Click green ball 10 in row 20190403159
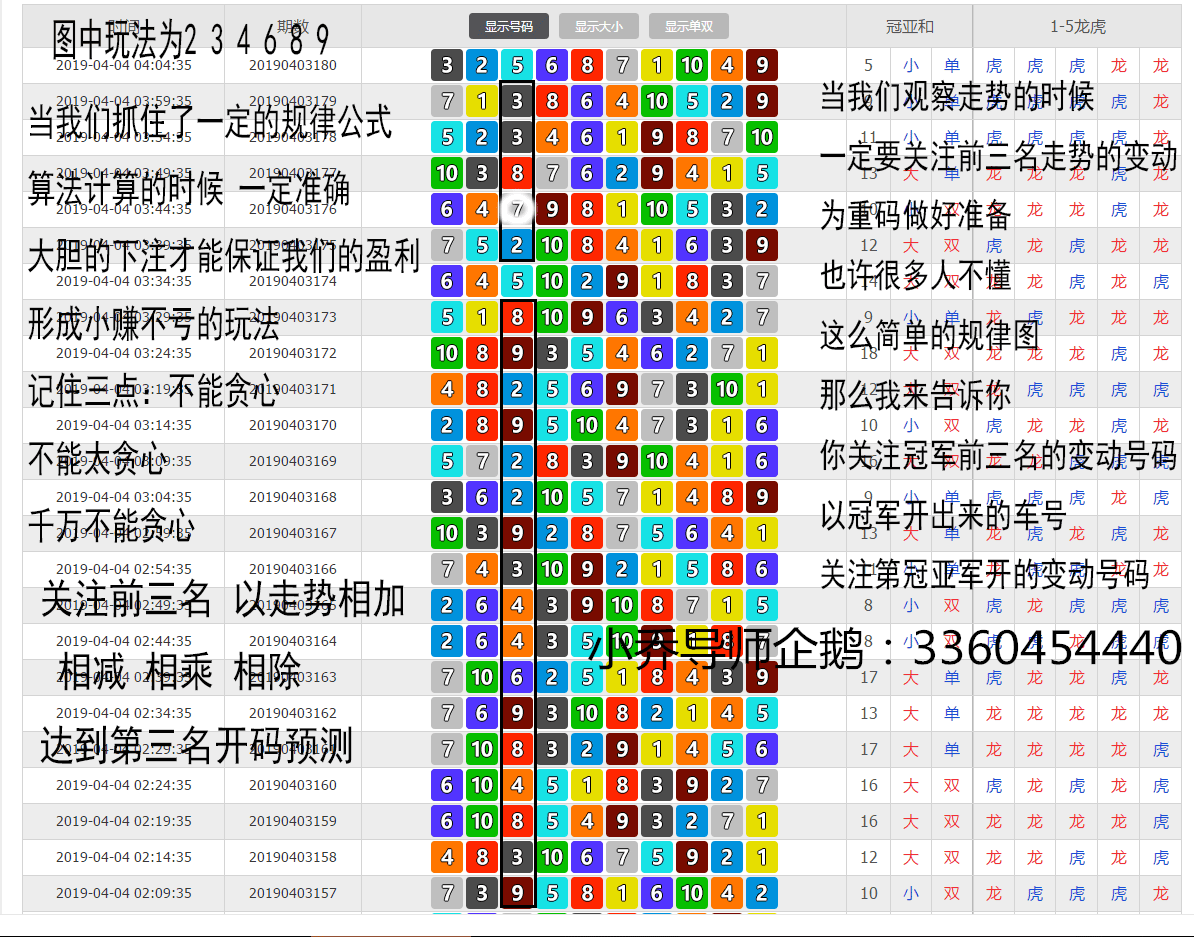 click(482, 821)
